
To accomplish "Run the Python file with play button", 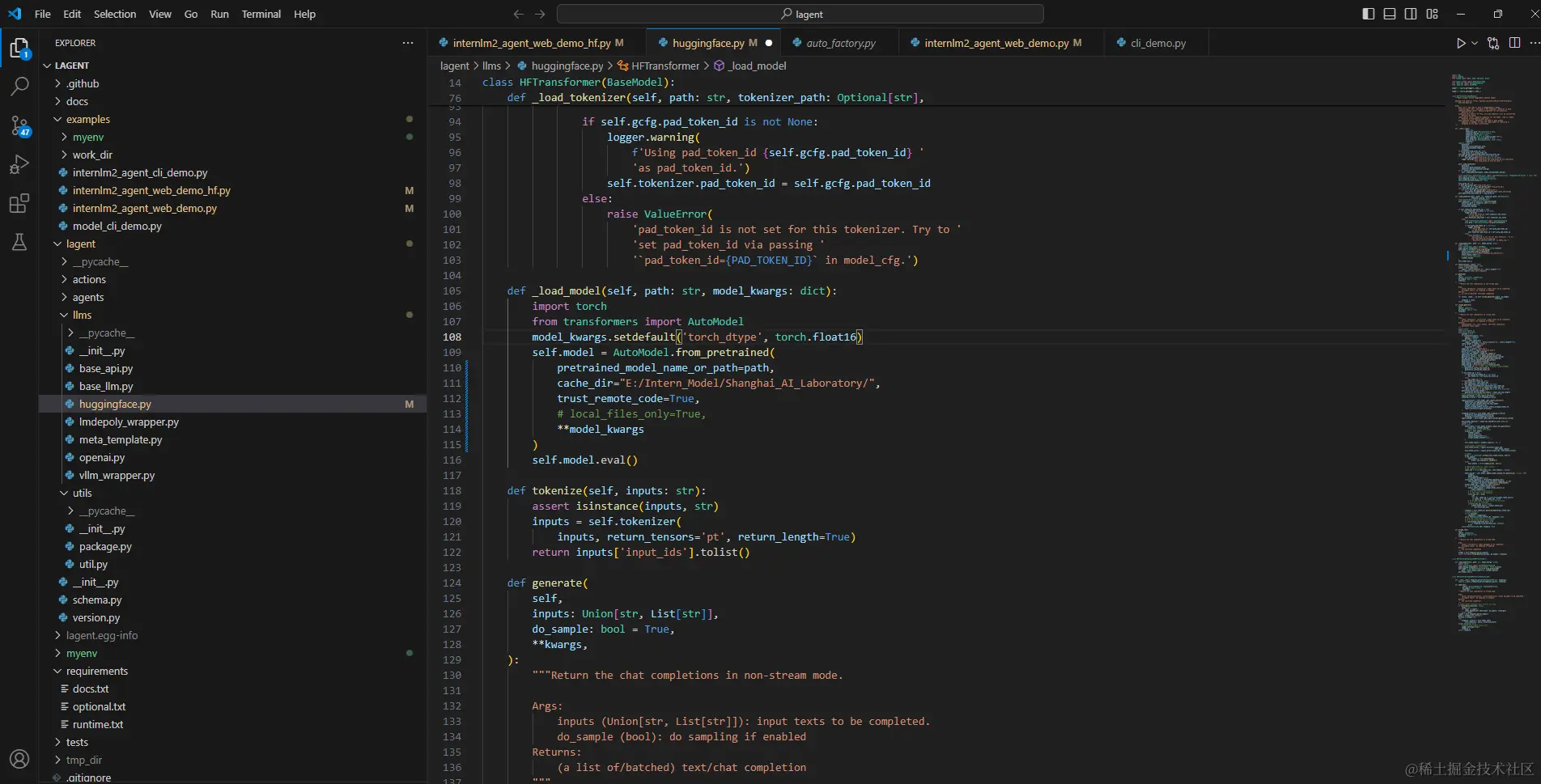I will coord(1460,43).
